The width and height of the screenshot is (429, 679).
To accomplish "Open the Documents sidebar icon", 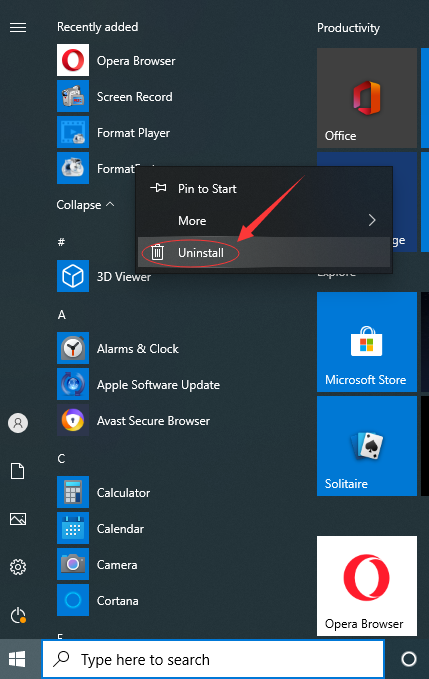I will [18, 471].
